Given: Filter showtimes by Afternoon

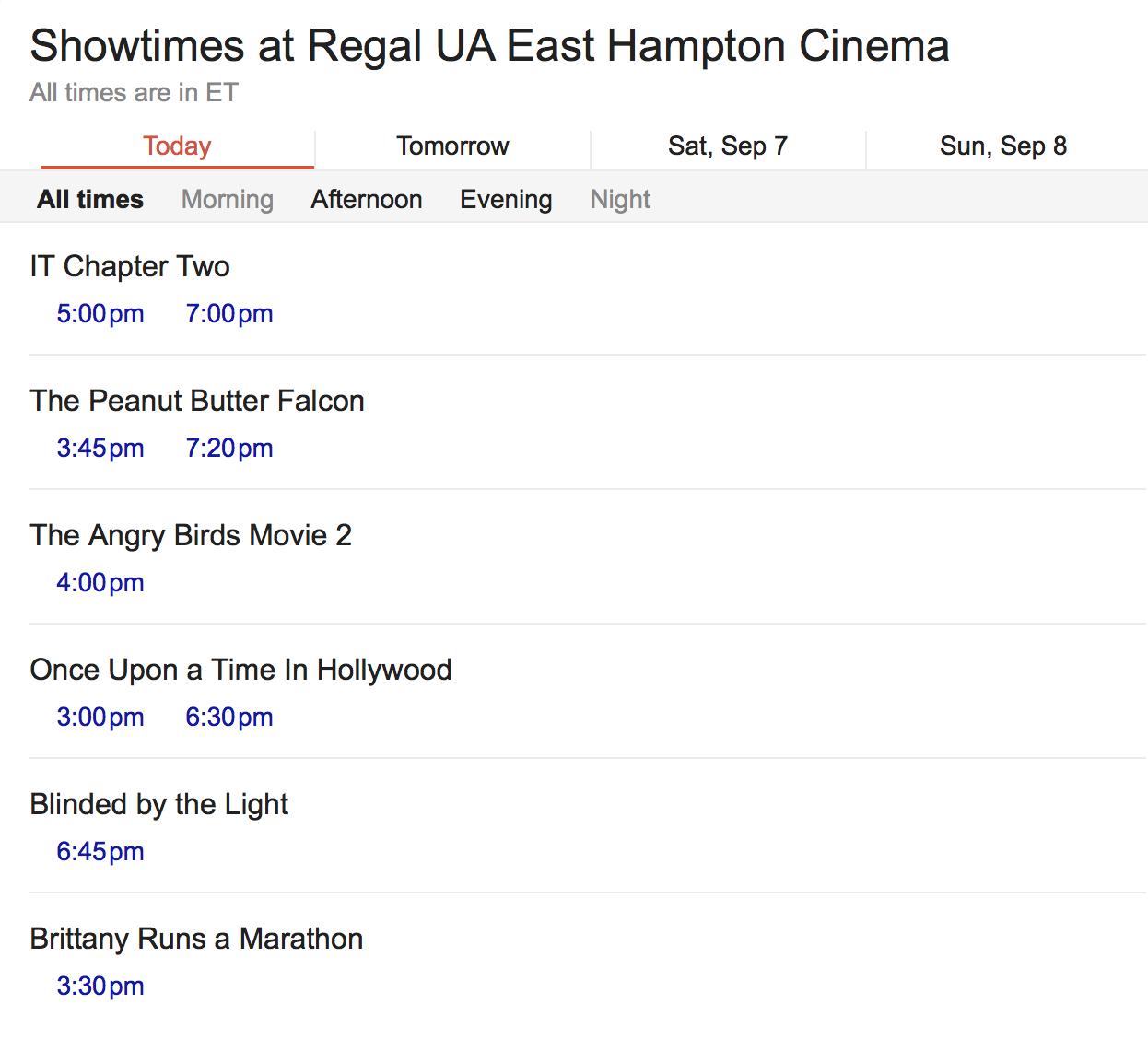Looking at the screenshot, I should (367, 200).
